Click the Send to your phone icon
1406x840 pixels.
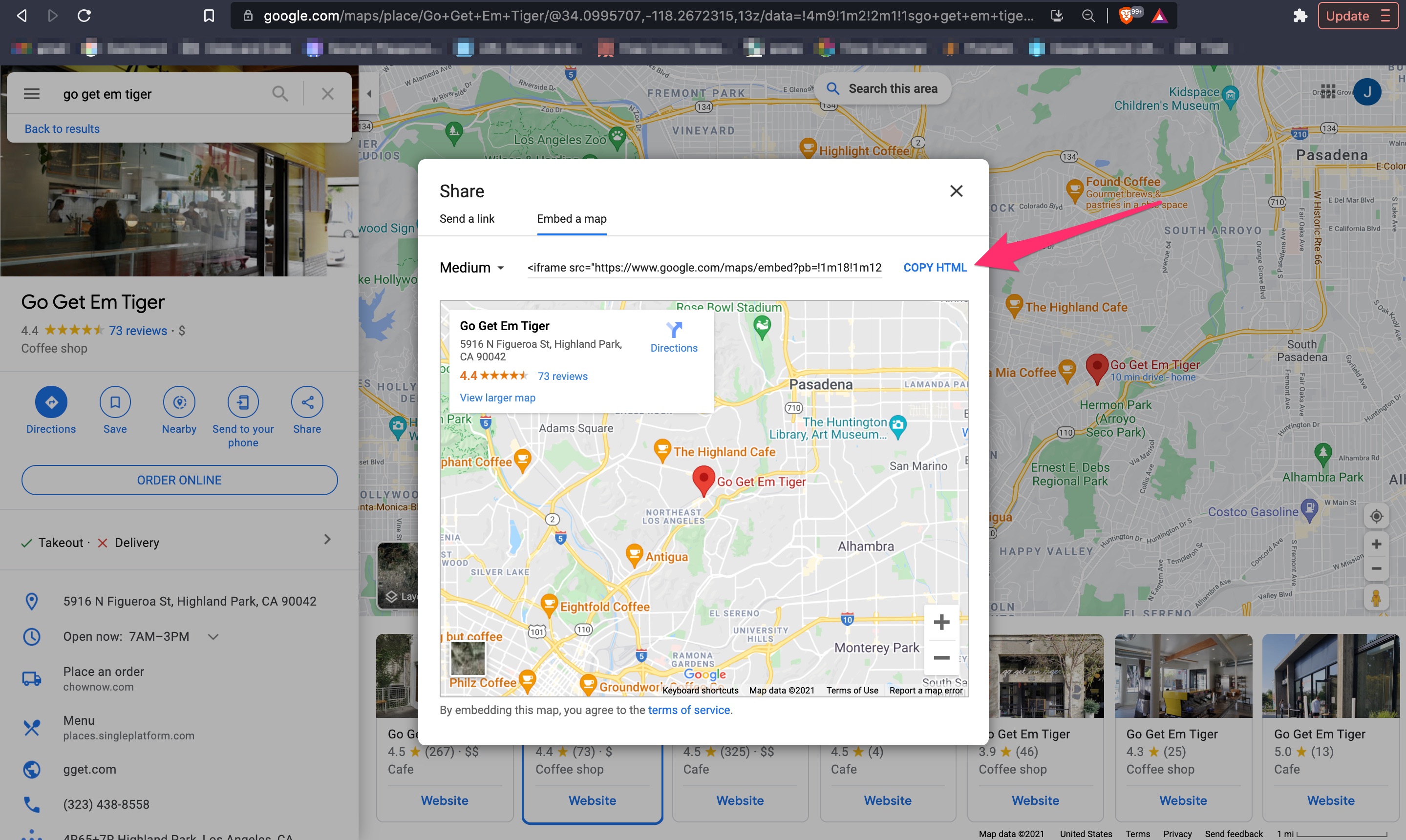tap(243, 402)
